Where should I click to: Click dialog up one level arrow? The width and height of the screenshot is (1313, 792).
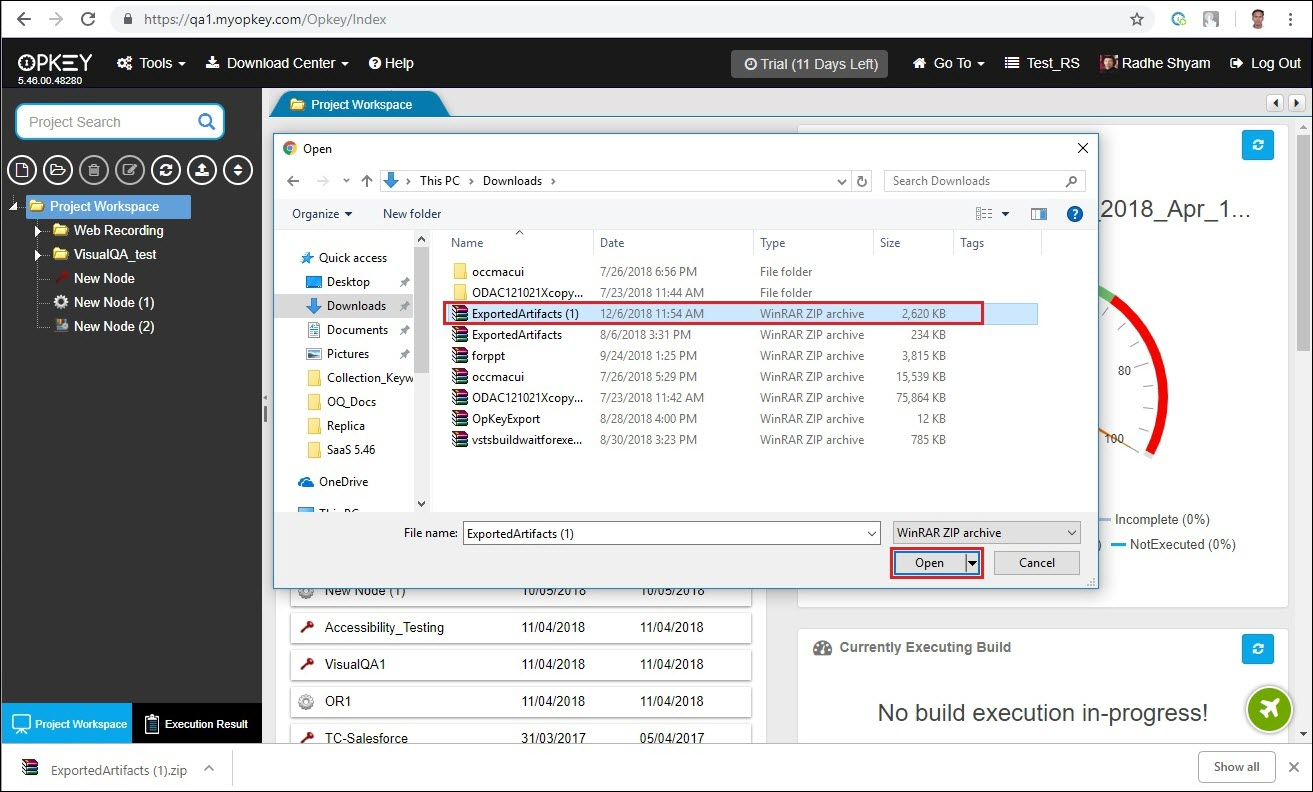click(367, 181)
